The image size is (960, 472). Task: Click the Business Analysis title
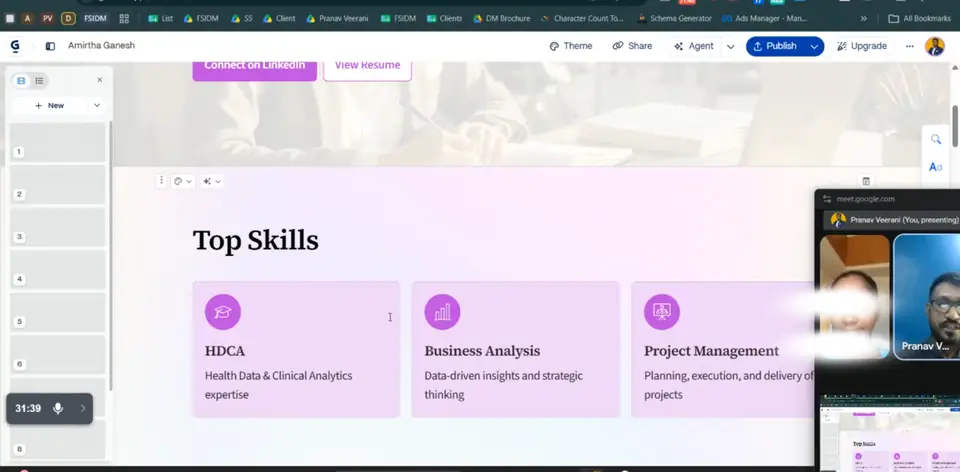pyautogui.click(x=482, y=351)
